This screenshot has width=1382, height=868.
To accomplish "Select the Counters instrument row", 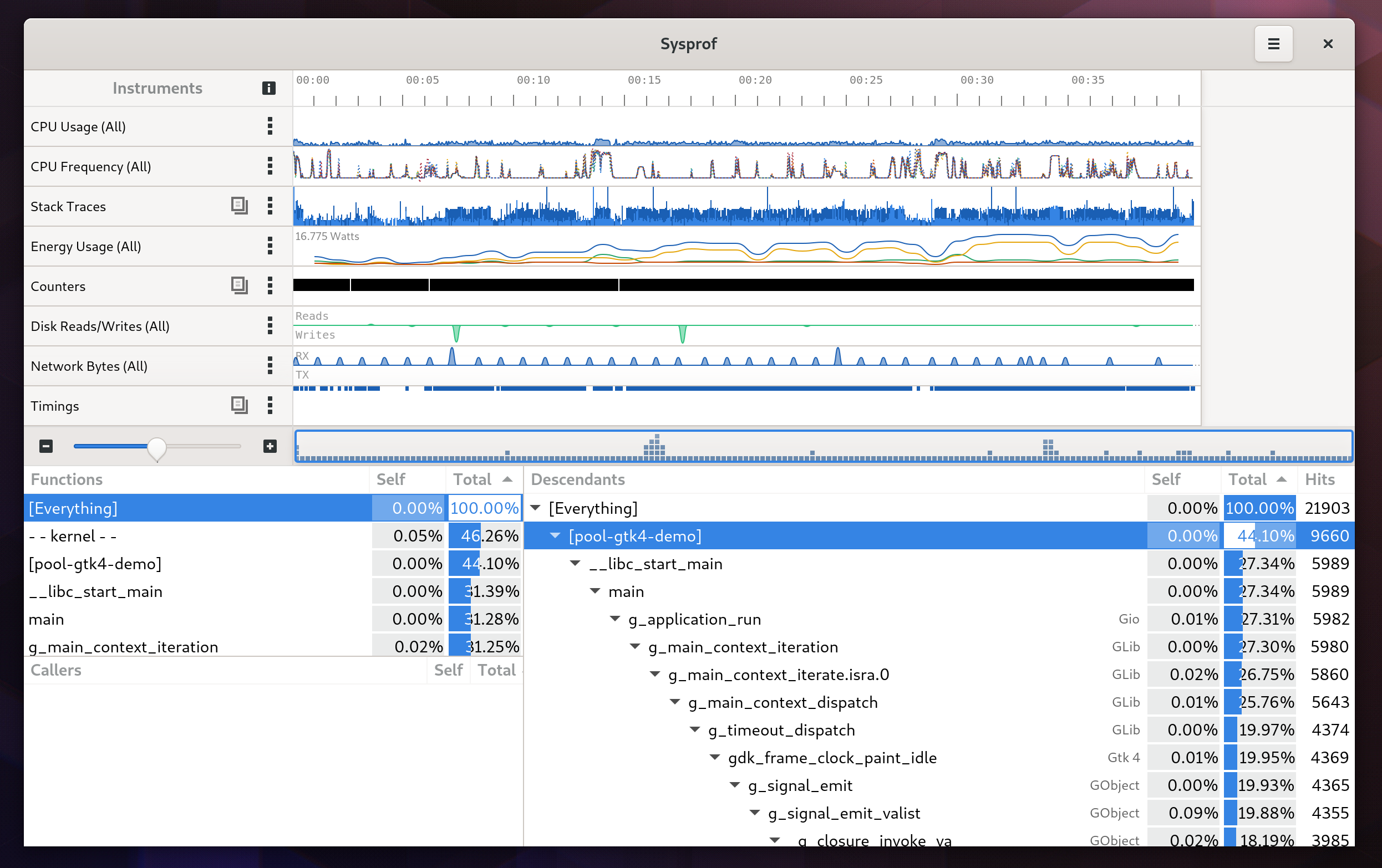I will point(159,285).
